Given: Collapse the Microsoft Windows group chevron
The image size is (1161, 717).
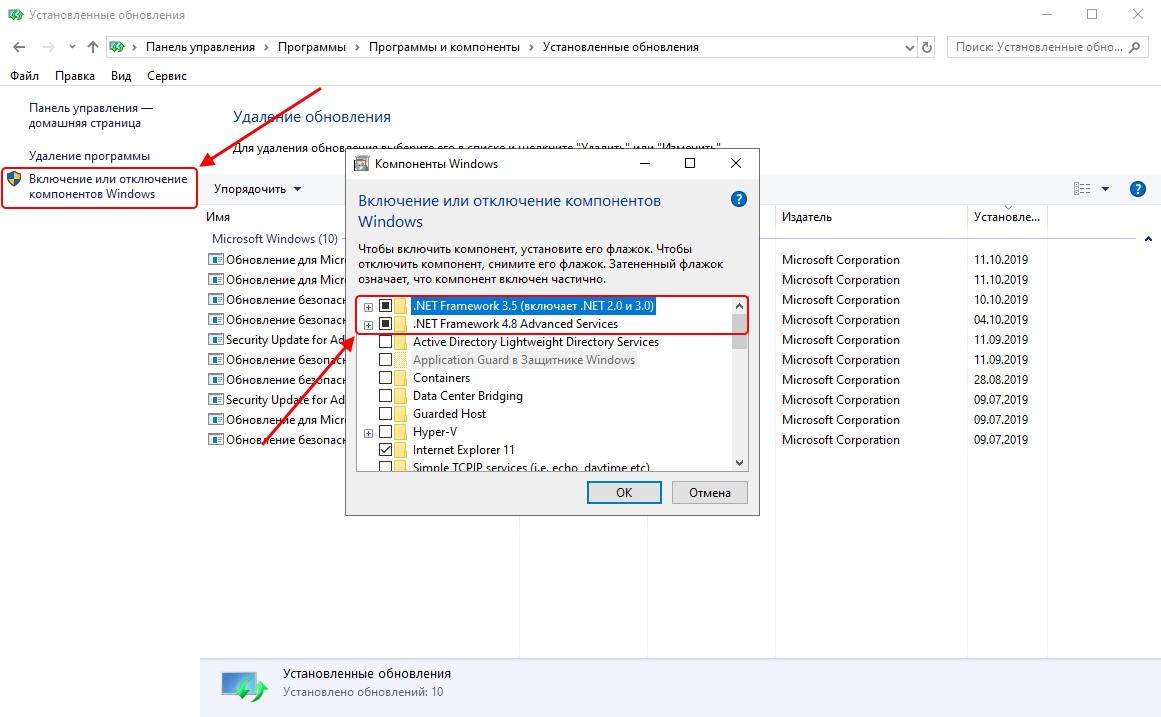Looking at the screenshot, I should pos(1148,239).
